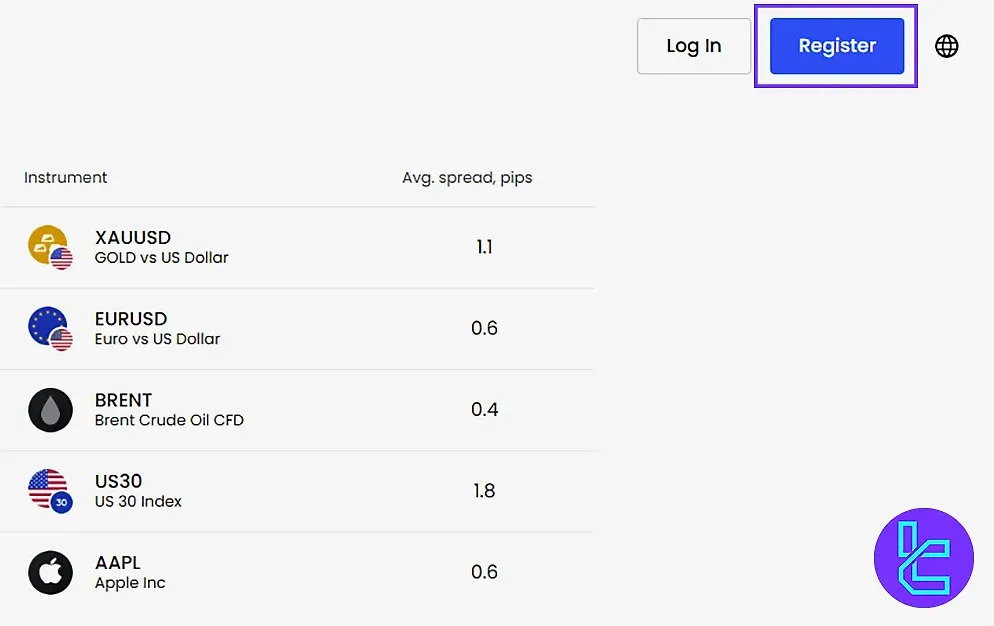Click the purple logo badge icon
The image size is (994, 626).
[923, 557]
